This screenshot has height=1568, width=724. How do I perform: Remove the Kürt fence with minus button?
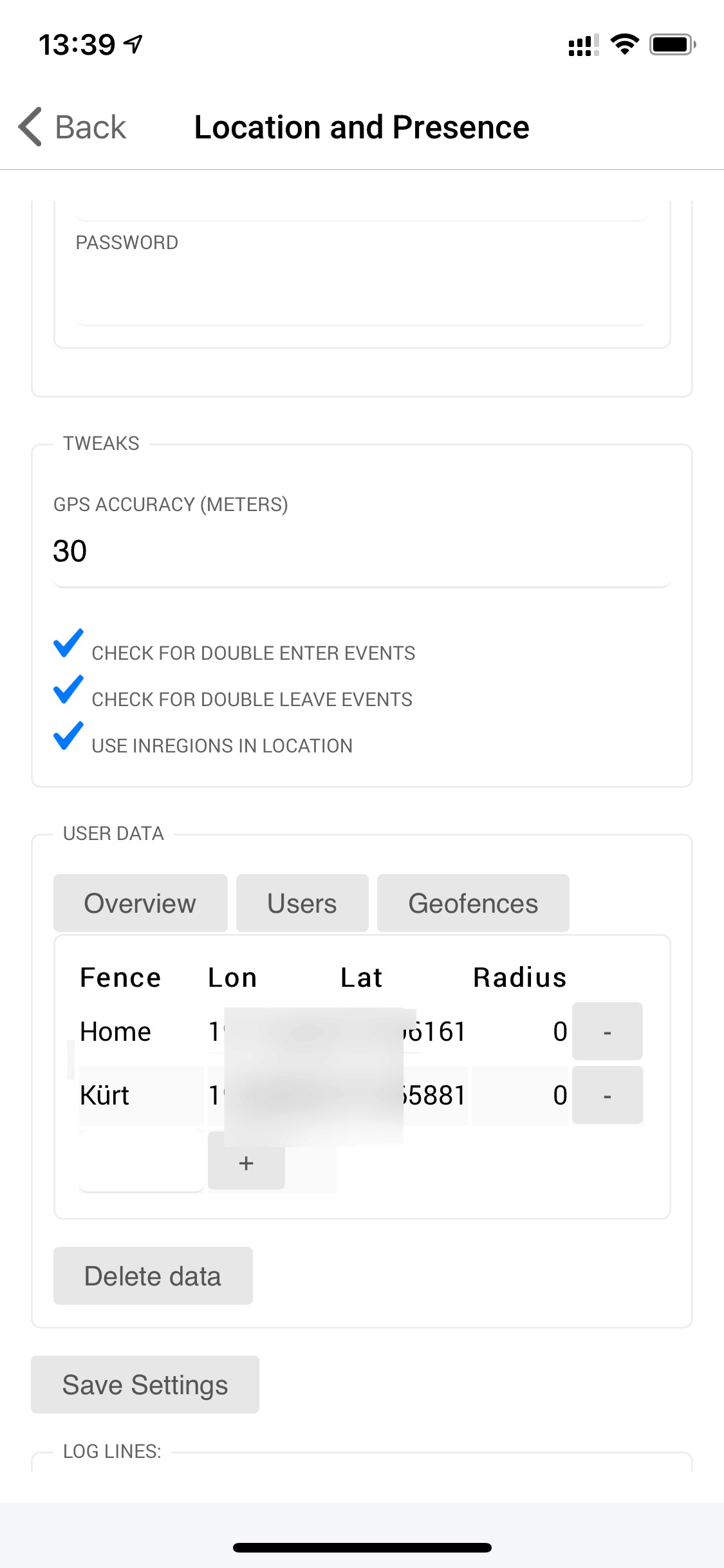(x=607, y=1095)
